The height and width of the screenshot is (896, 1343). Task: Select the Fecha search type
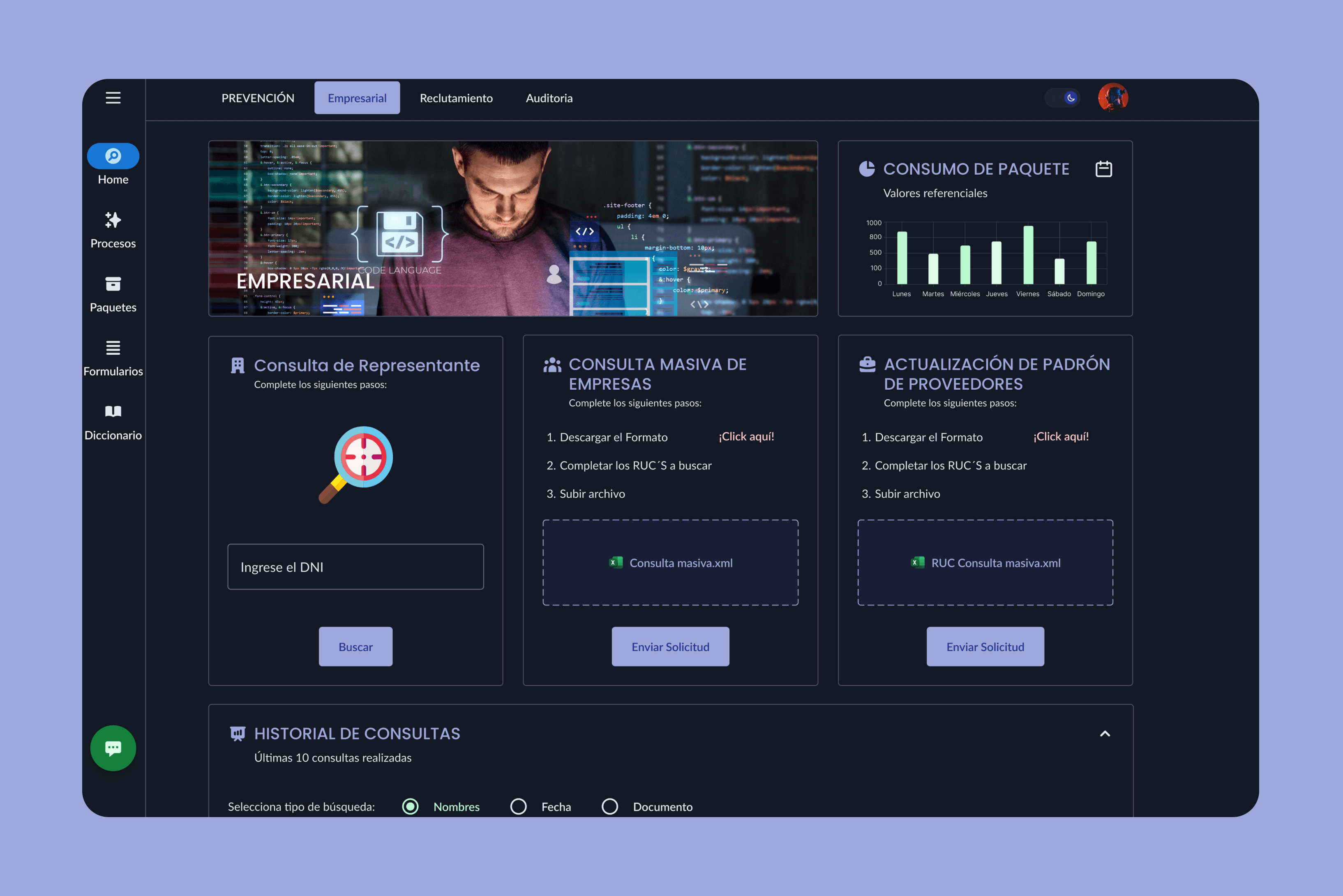point(518,806)
